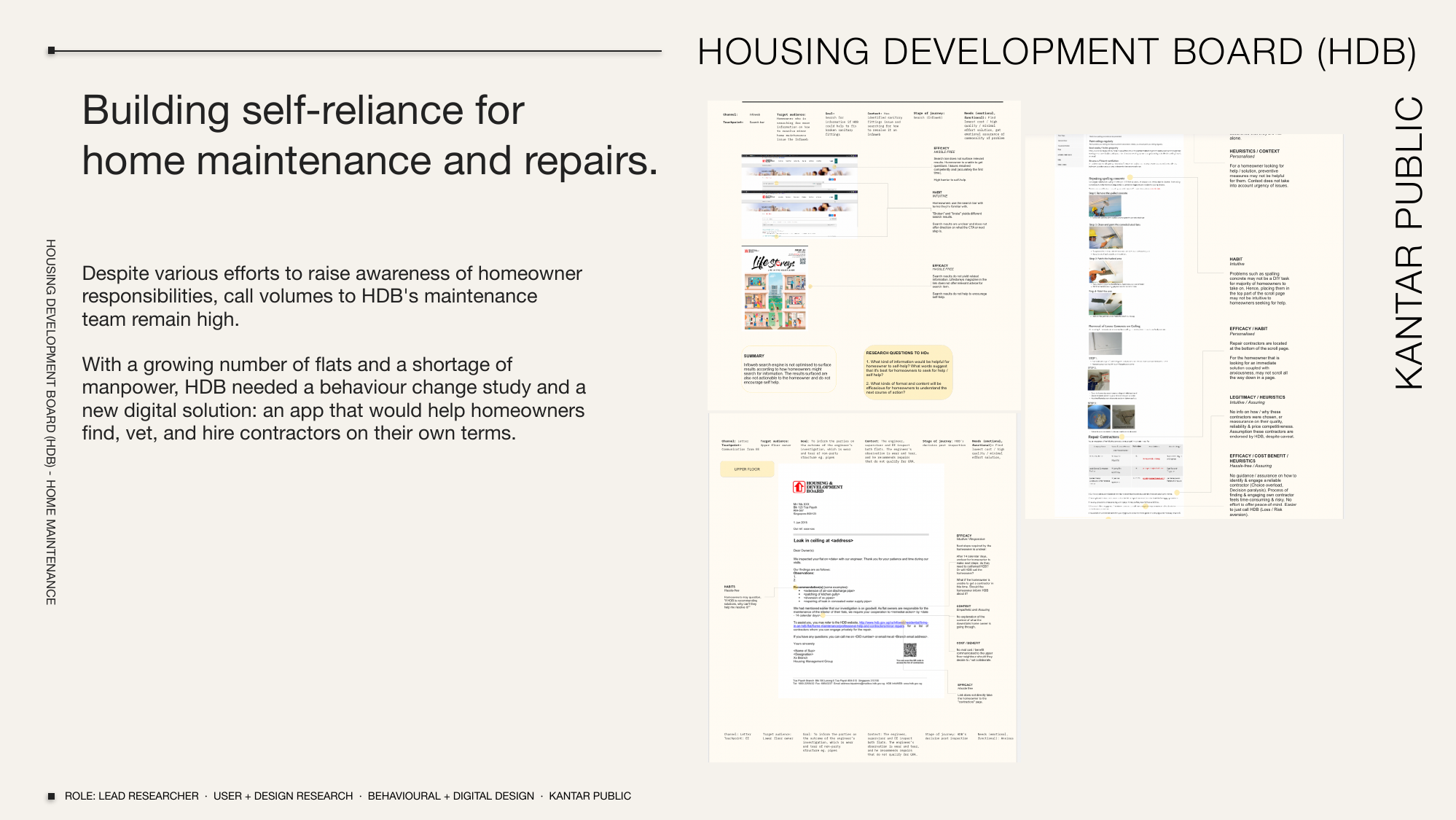1456x820 pixels.
Task: Click the 'Leak in ceiling at <address>' letter subject
Action: (x=823, y=541)
